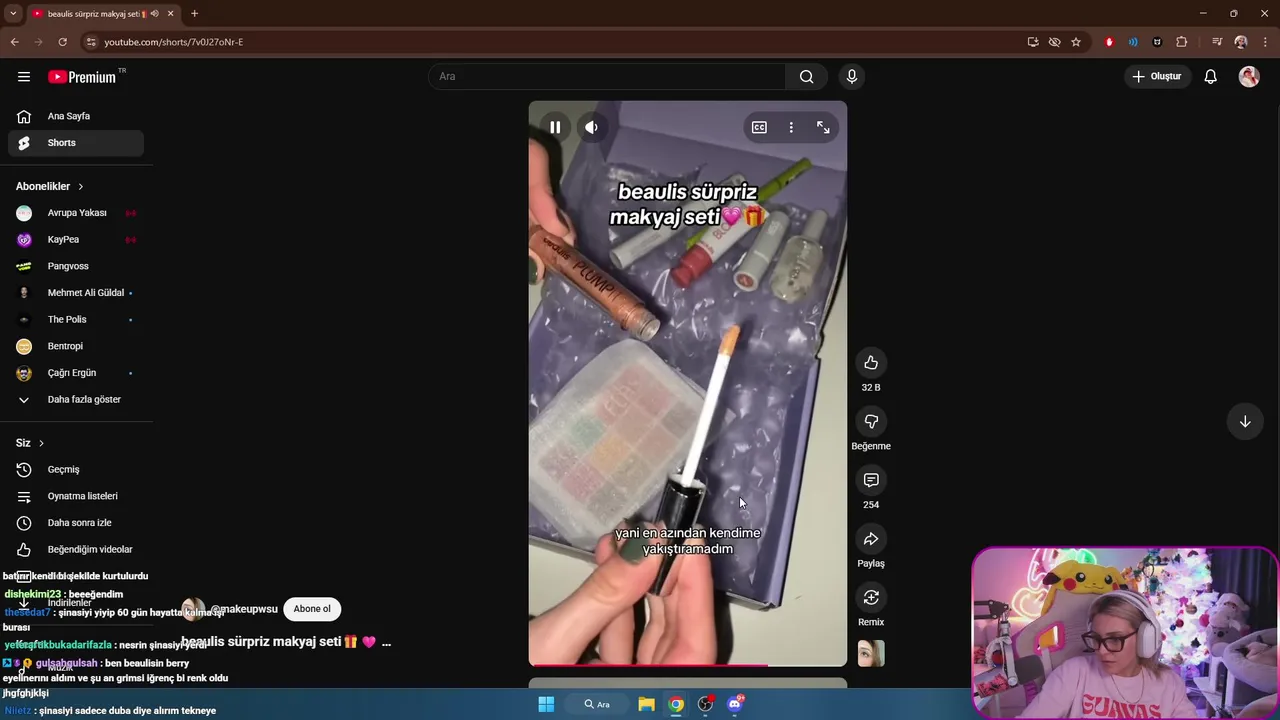Mute the Shorts video volume
This screenshot has width=1280, height=720.
[x=592, y=127]
